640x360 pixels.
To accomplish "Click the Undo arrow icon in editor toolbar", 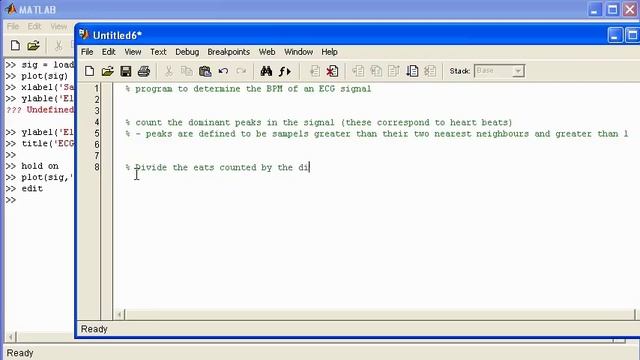I will pos(223,71).
